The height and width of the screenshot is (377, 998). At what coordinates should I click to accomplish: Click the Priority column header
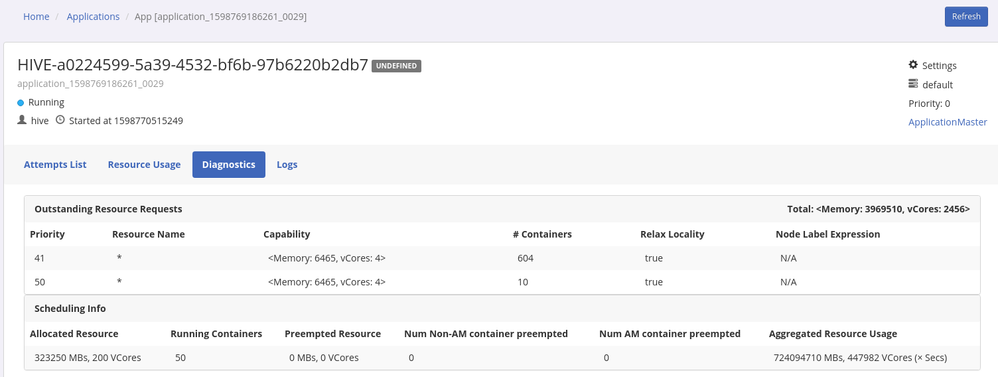48,234
